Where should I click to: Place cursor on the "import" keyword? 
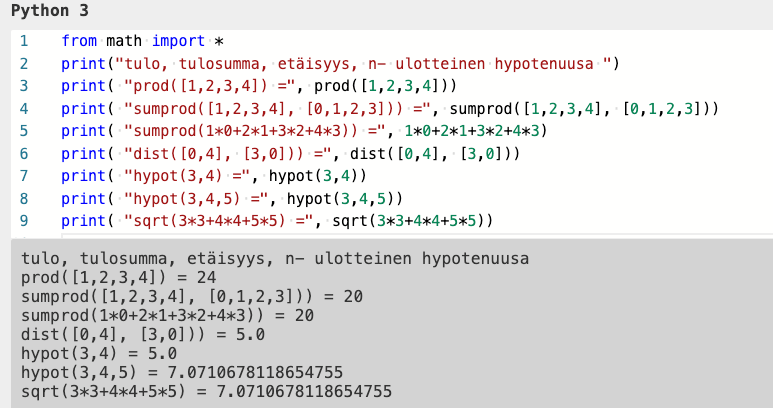click(178, 42)
